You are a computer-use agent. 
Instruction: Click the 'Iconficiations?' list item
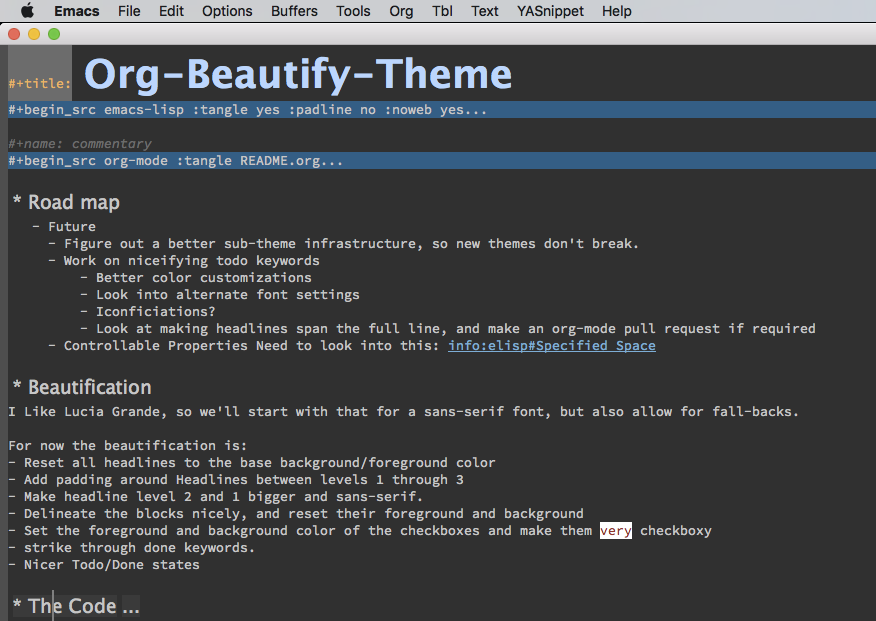155,312
